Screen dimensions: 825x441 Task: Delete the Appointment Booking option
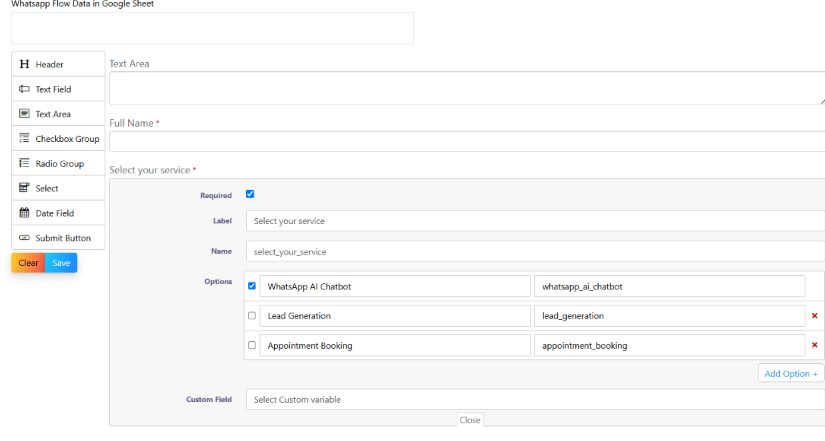point(814,345)
